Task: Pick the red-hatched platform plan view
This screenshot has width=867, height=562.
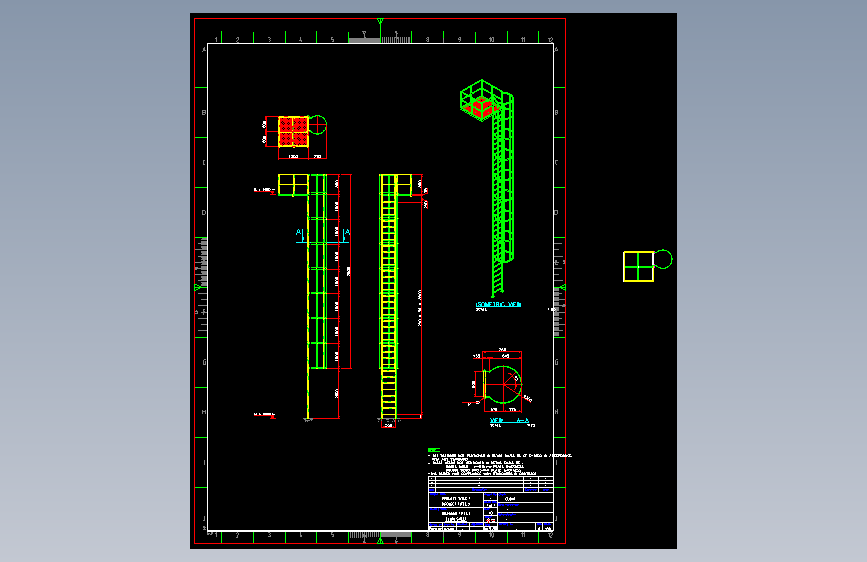Action: (x=293, y=132)
